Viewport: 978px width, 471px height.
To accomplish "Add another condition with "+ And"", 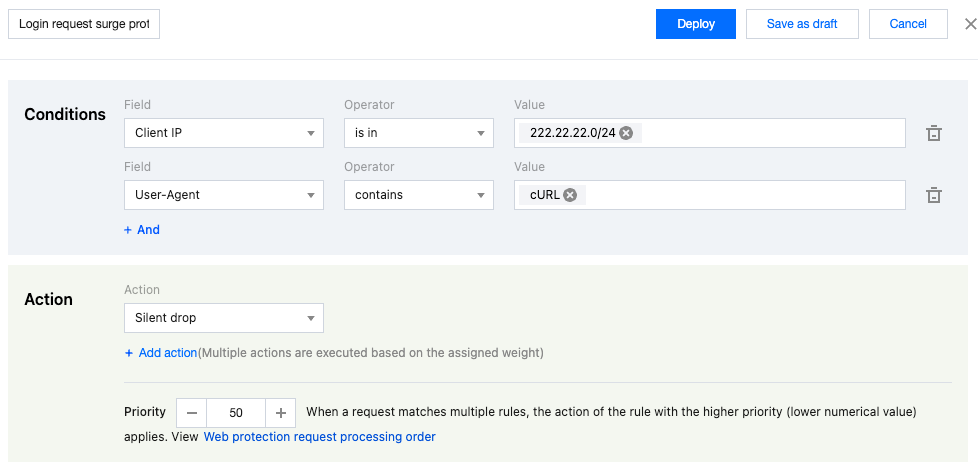I will tap(142, 230).
